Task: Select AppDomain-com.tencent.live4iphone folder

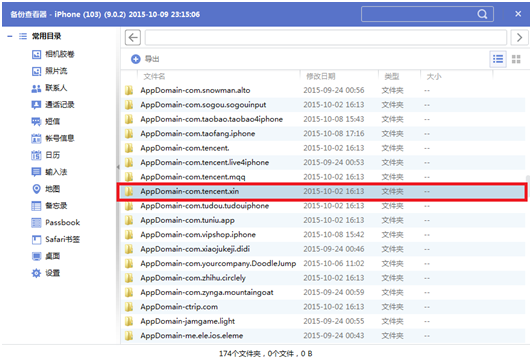Action: coord(323,163)
